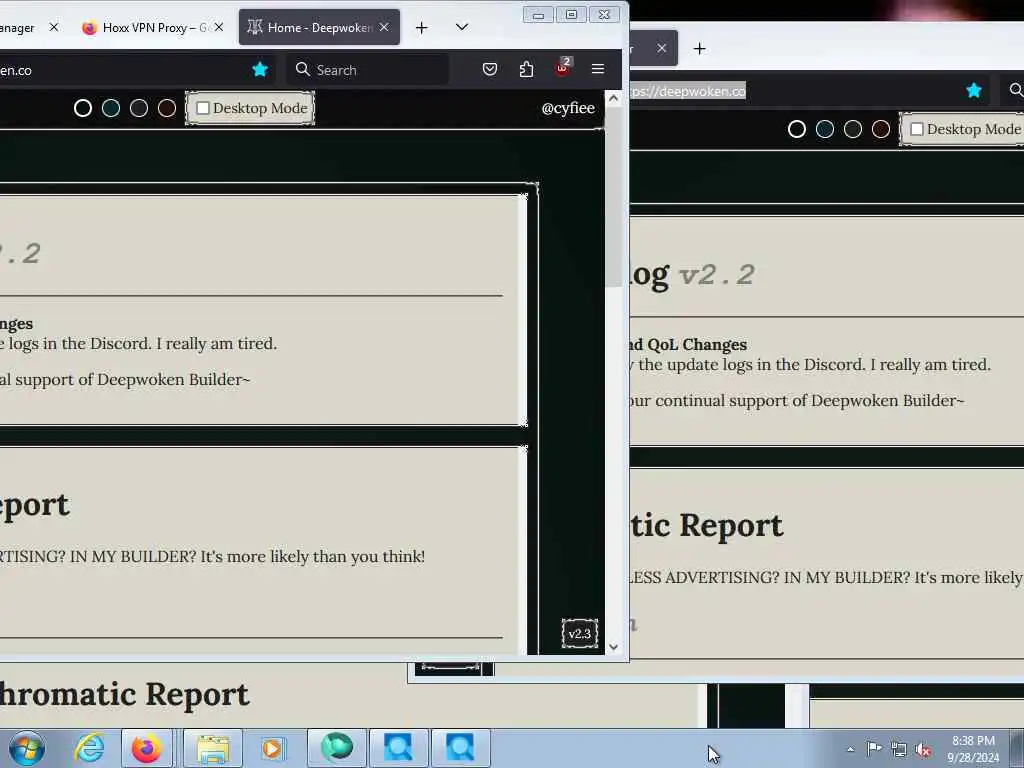Close the Hoxx VPN Proxy tab
Image resolution: width=1024 pixels, height=768 pixels.
(219, 27)
